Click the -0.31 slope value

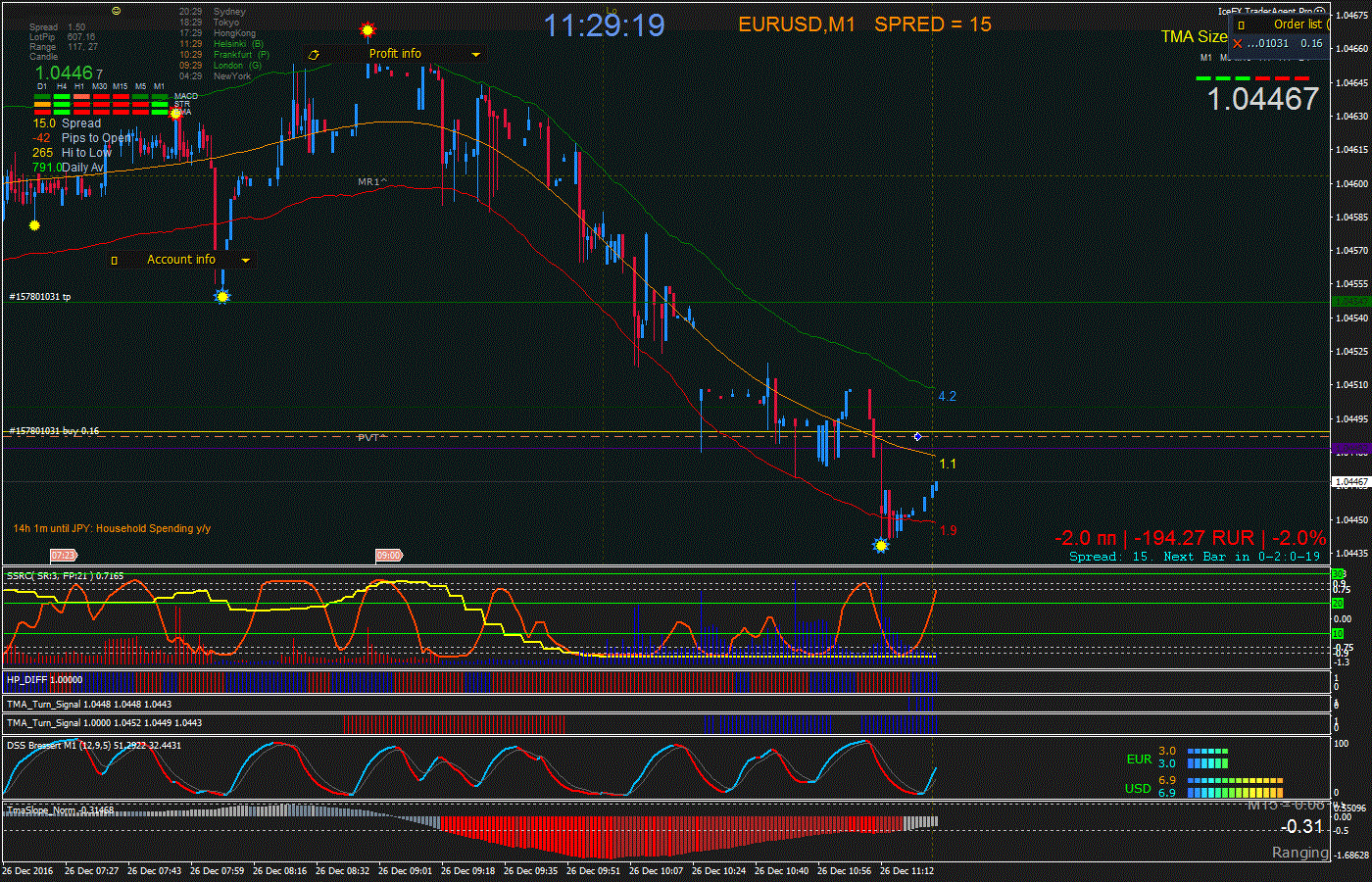click(x=1303, y=826)
